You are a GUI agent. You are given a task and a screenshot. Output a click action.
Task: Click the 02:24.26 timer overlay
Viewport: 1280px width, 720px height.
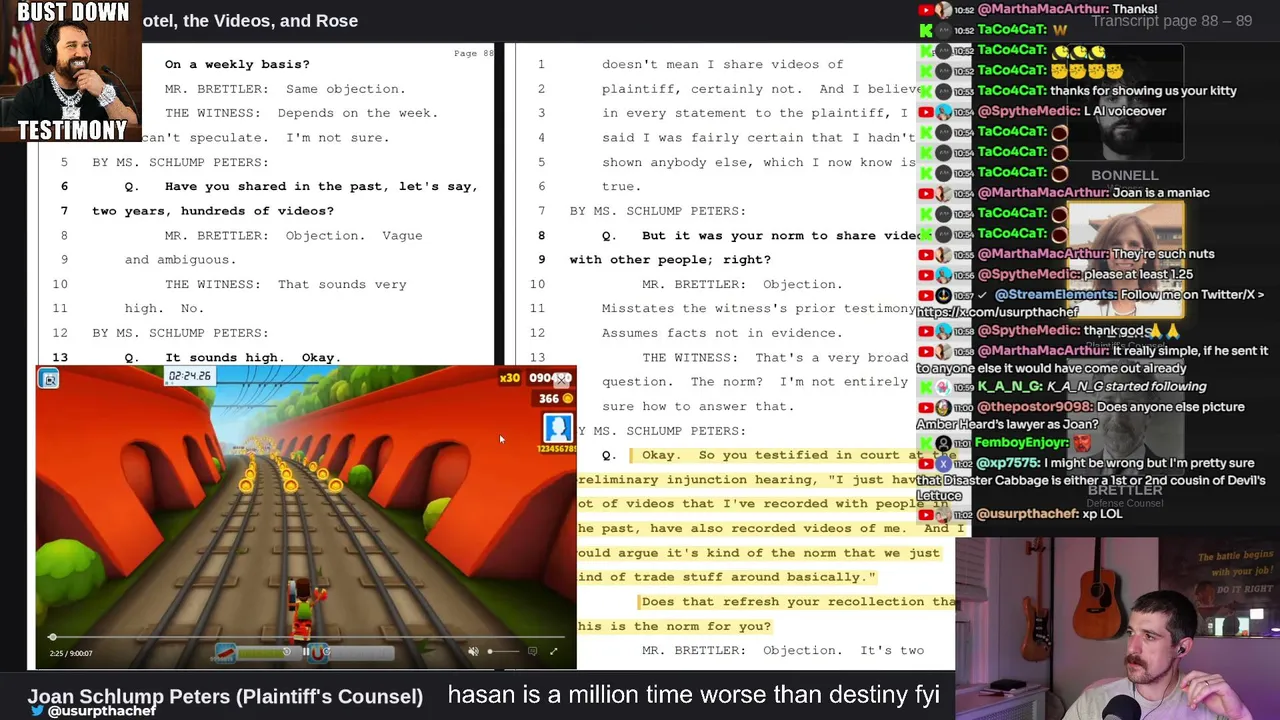click(x=190, y=376)
